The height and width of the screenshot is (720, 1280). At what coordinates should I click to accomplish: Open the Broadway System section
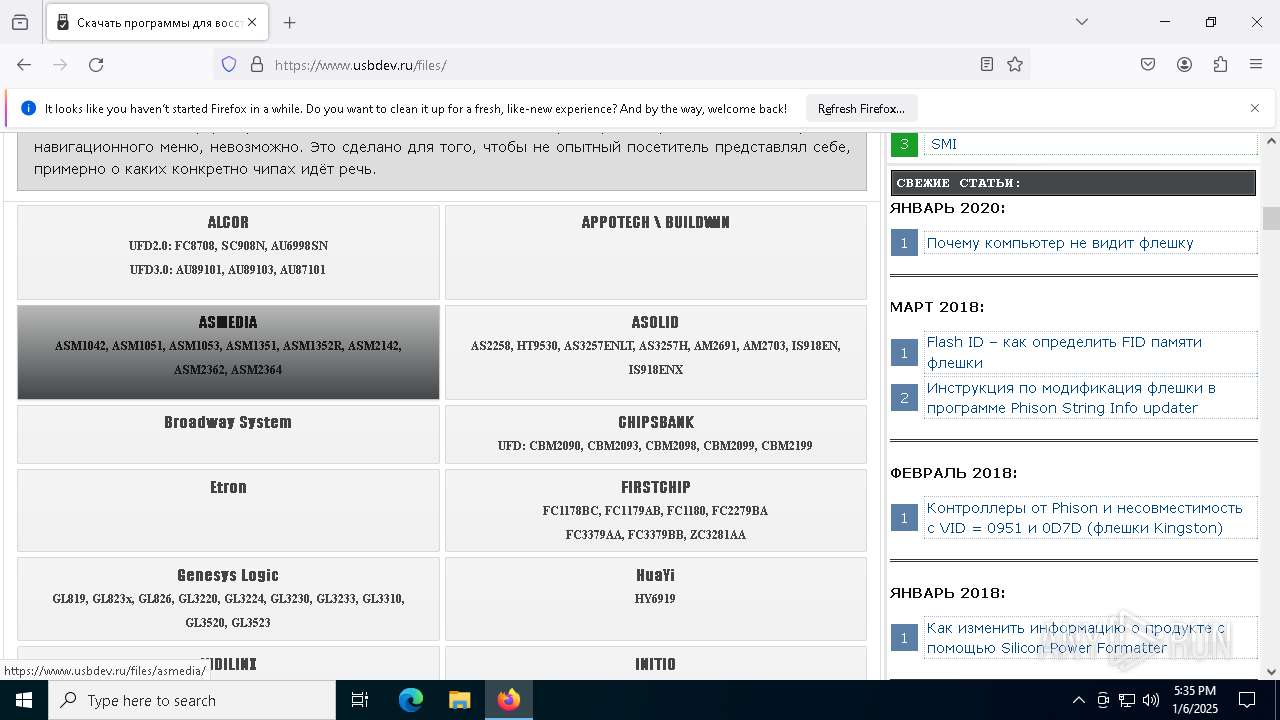[228, 434]
